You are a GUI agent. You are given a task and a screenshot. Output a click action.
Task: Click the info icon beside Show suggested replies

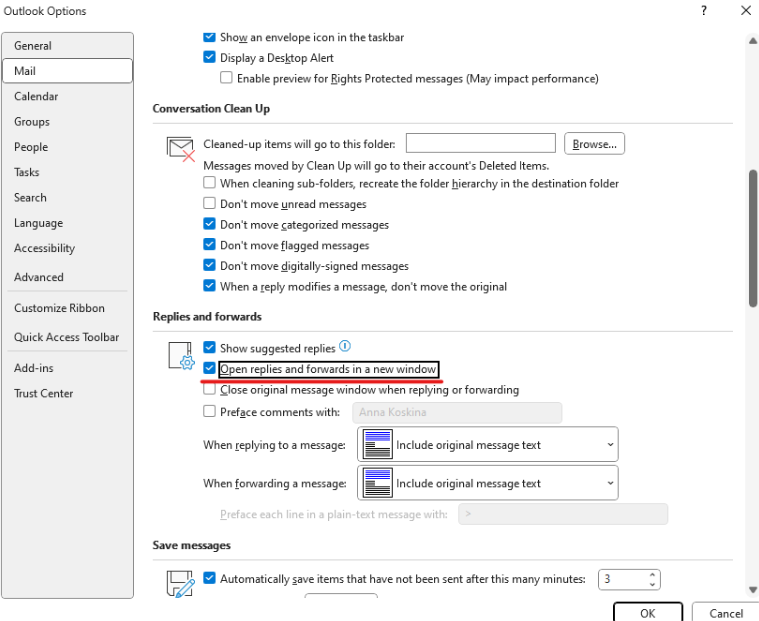pos(345,347)
